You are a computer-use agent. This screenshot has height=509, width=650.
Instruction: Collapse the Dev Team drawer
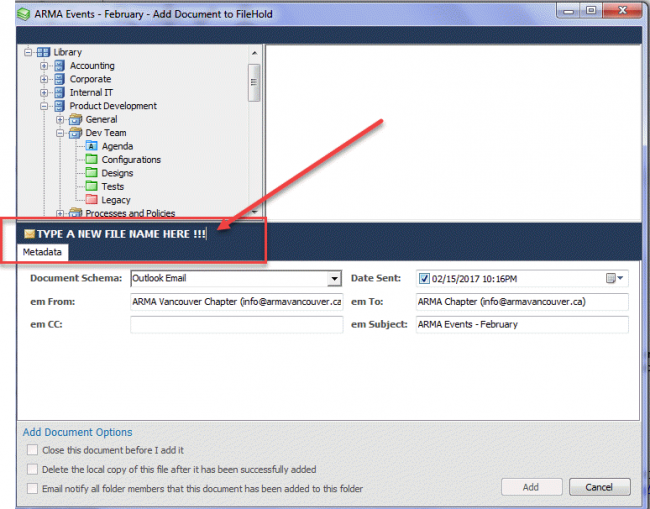click(60, 133)
